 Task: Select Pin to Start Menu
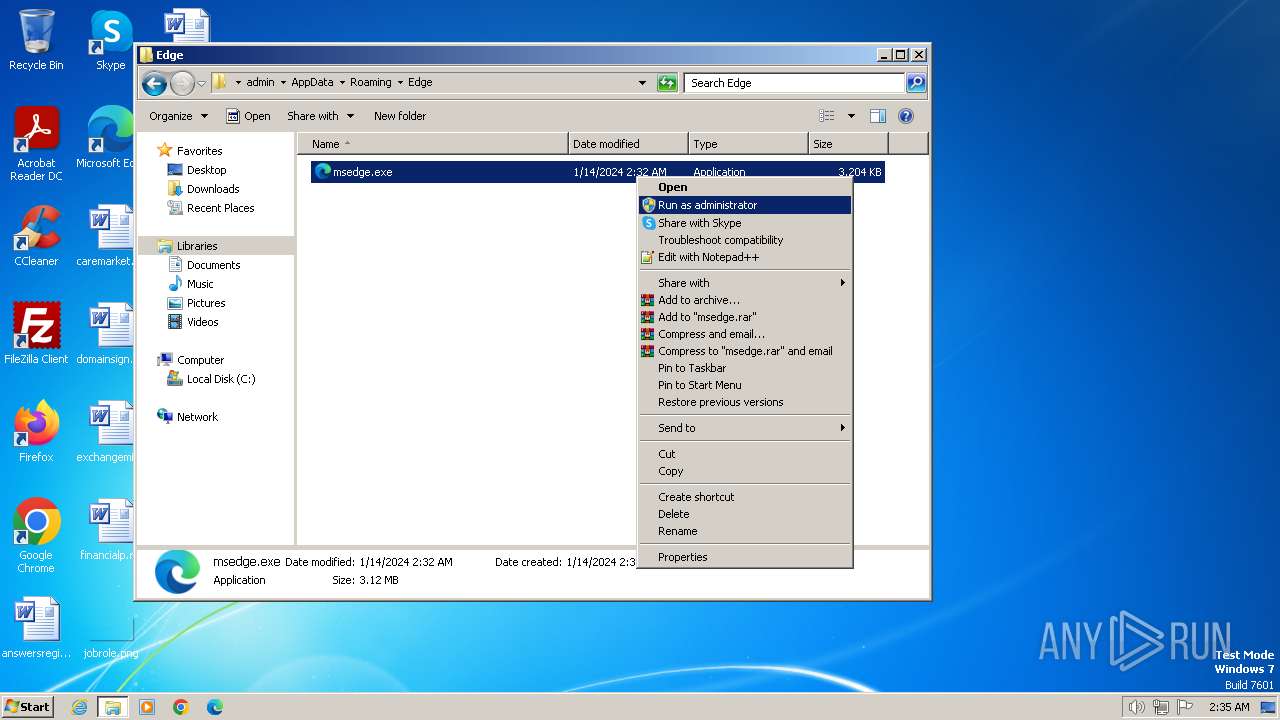tap(745, 385)
